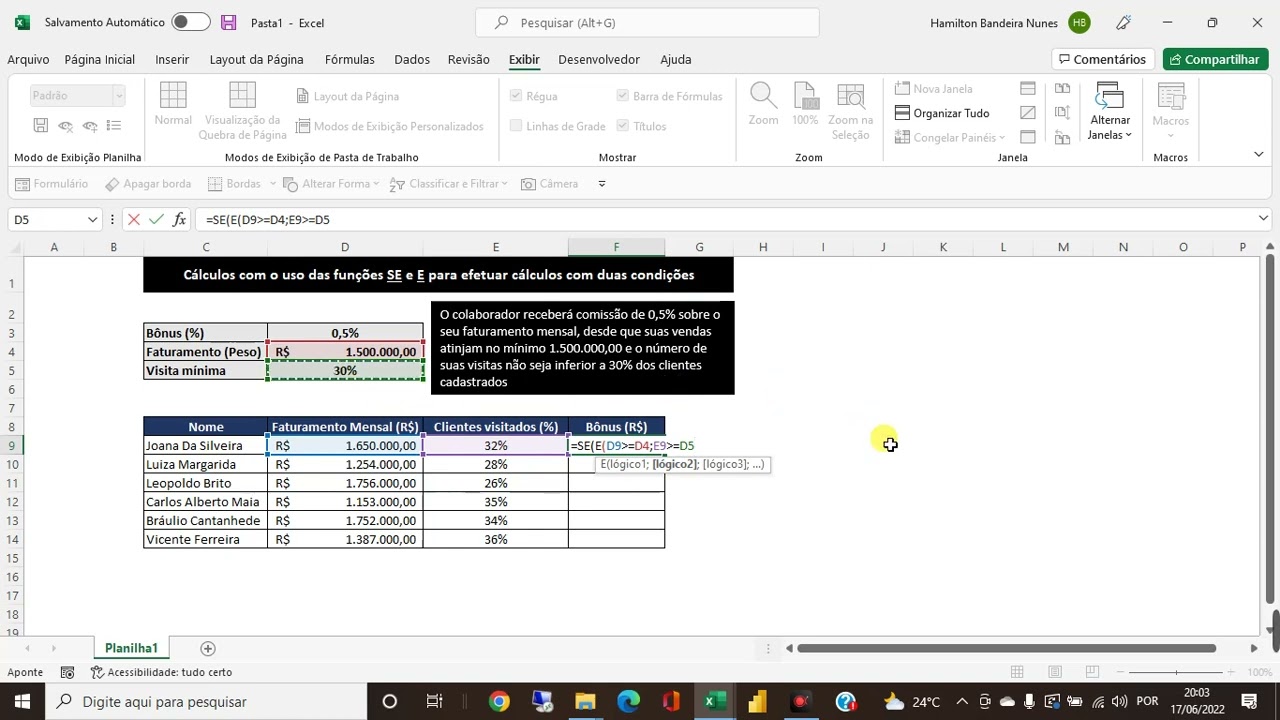Select cell with Joana Da Silveira
Screen dimensions: 1280x720
[205, 446]
